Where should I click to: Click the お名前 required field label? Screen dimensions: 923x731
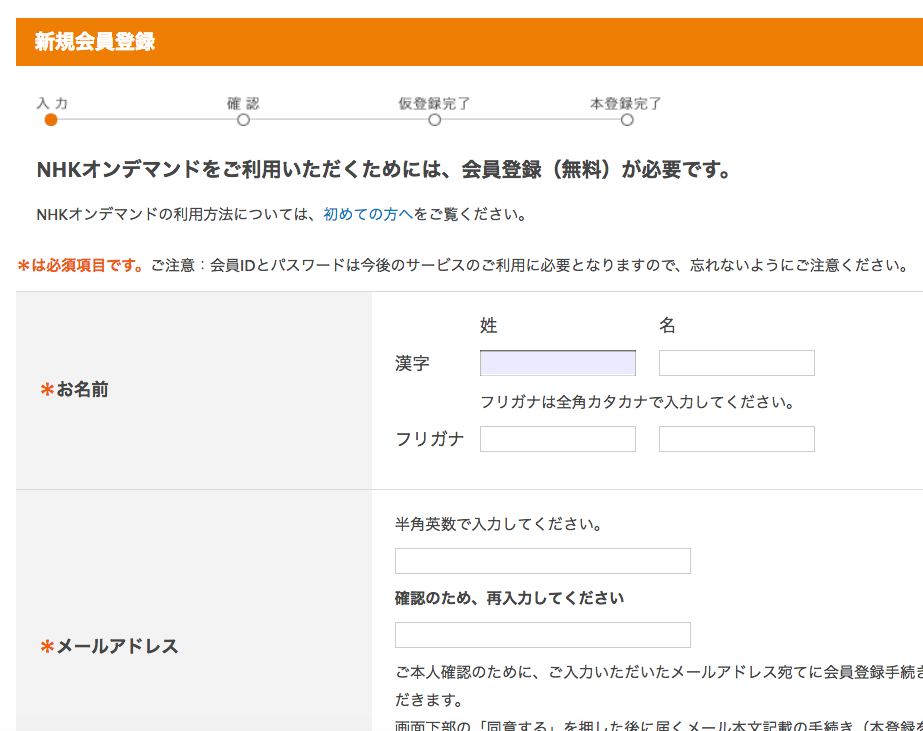tap(74, 390)
